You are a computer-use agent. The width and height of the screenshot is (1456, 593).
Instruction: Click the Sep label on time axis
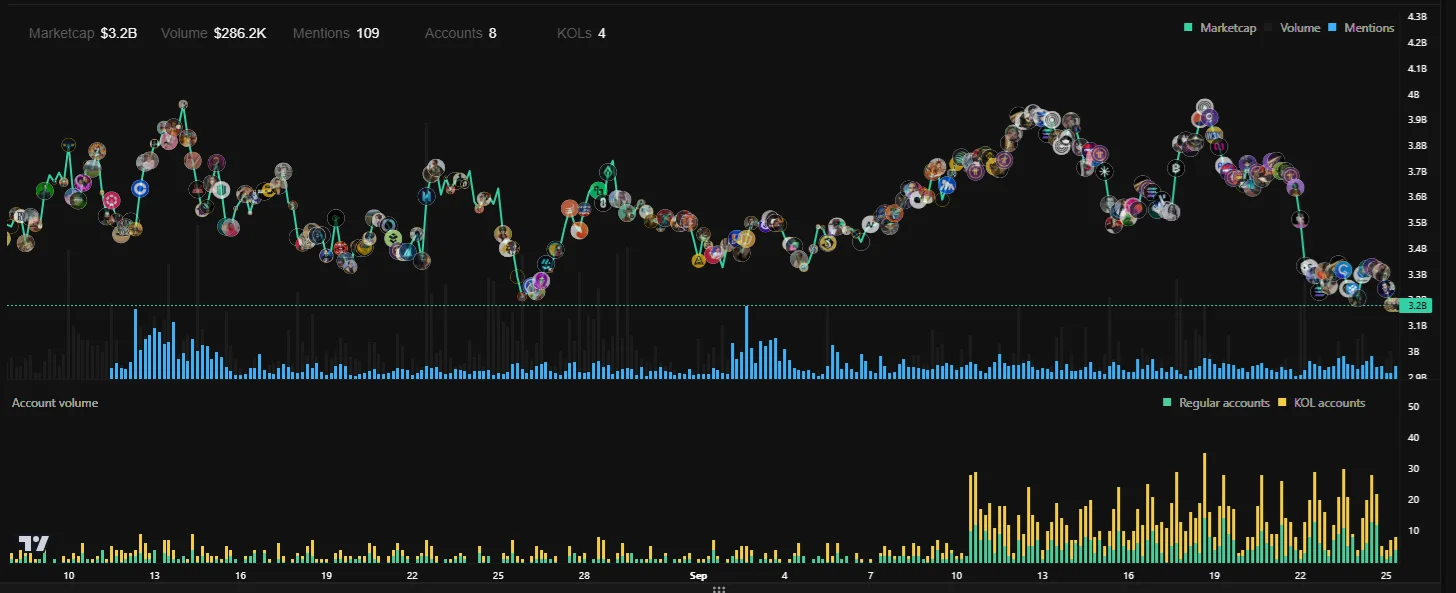point(698,577)
